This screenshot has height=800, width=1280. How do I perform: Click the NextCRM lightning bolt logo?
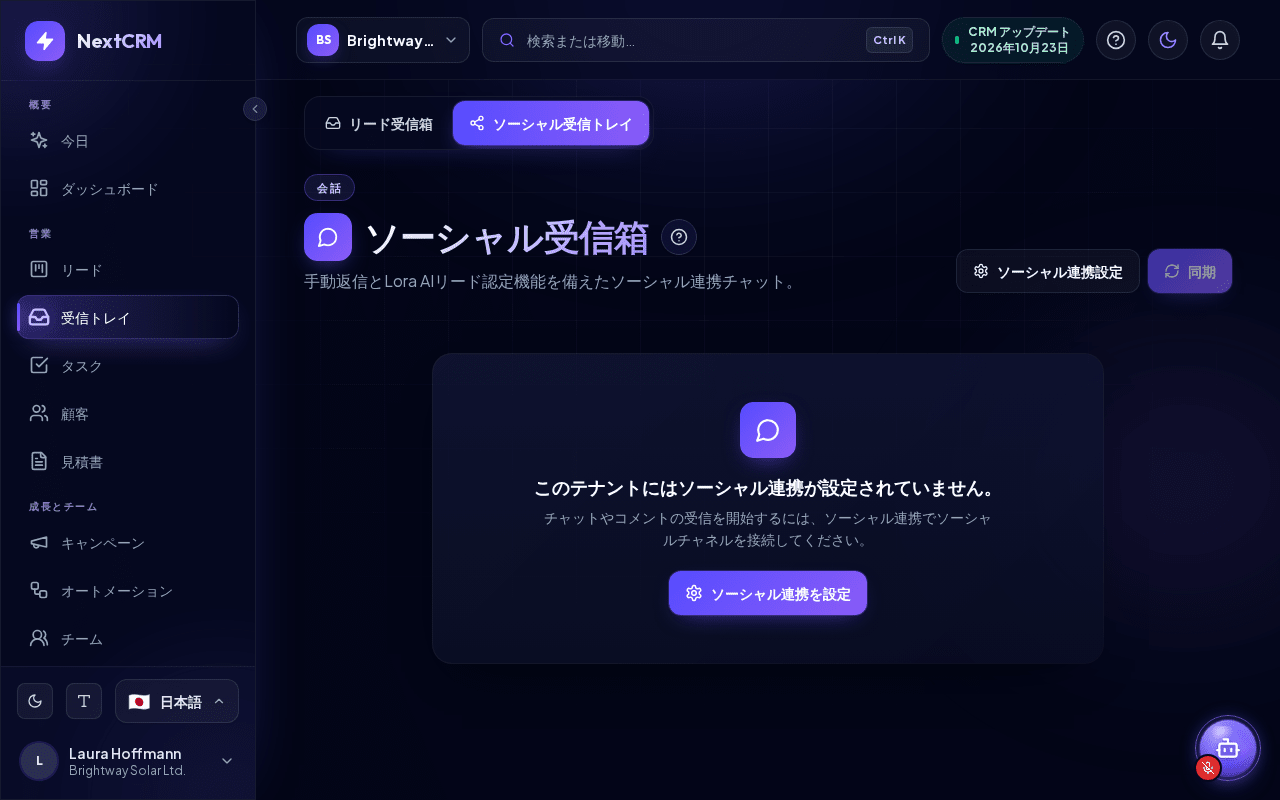pos(45,41)
